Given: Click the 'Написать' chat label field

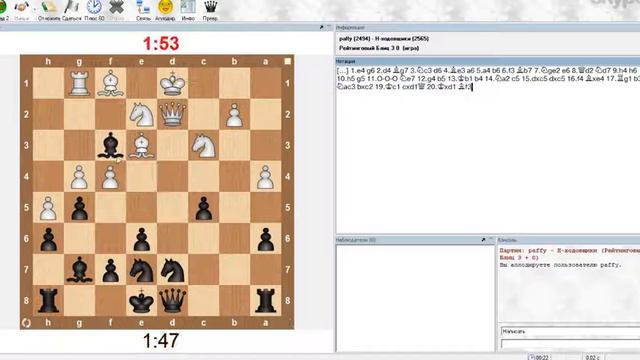Looking at the screenshot, I should (x=571, y=331).
